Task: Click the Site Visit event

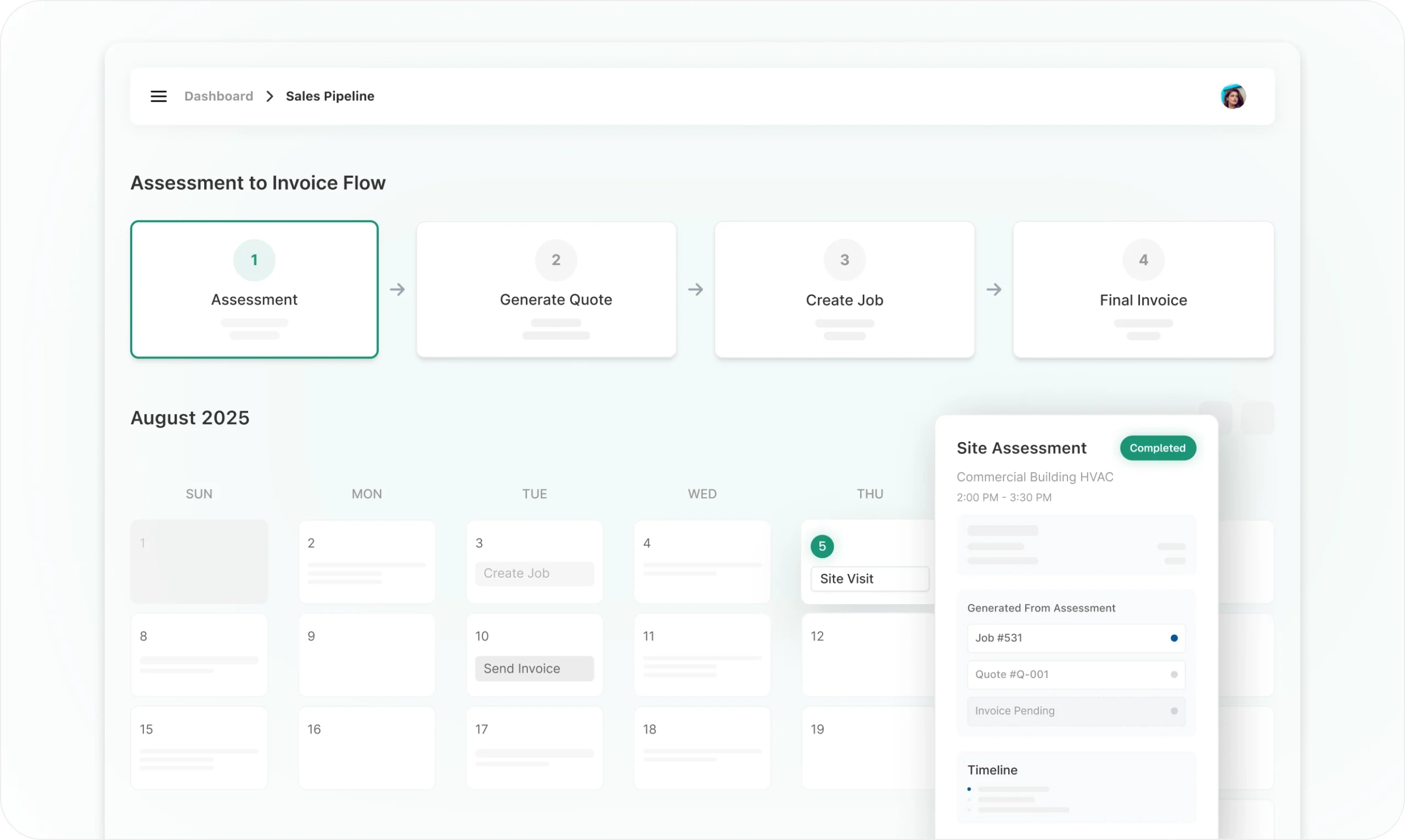Action: 869,578
